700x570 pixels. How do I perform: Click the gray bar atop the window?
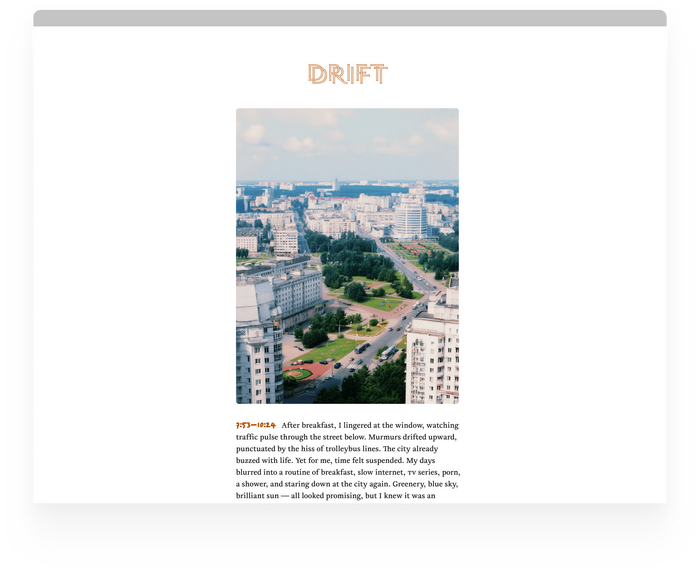(350, 17)
